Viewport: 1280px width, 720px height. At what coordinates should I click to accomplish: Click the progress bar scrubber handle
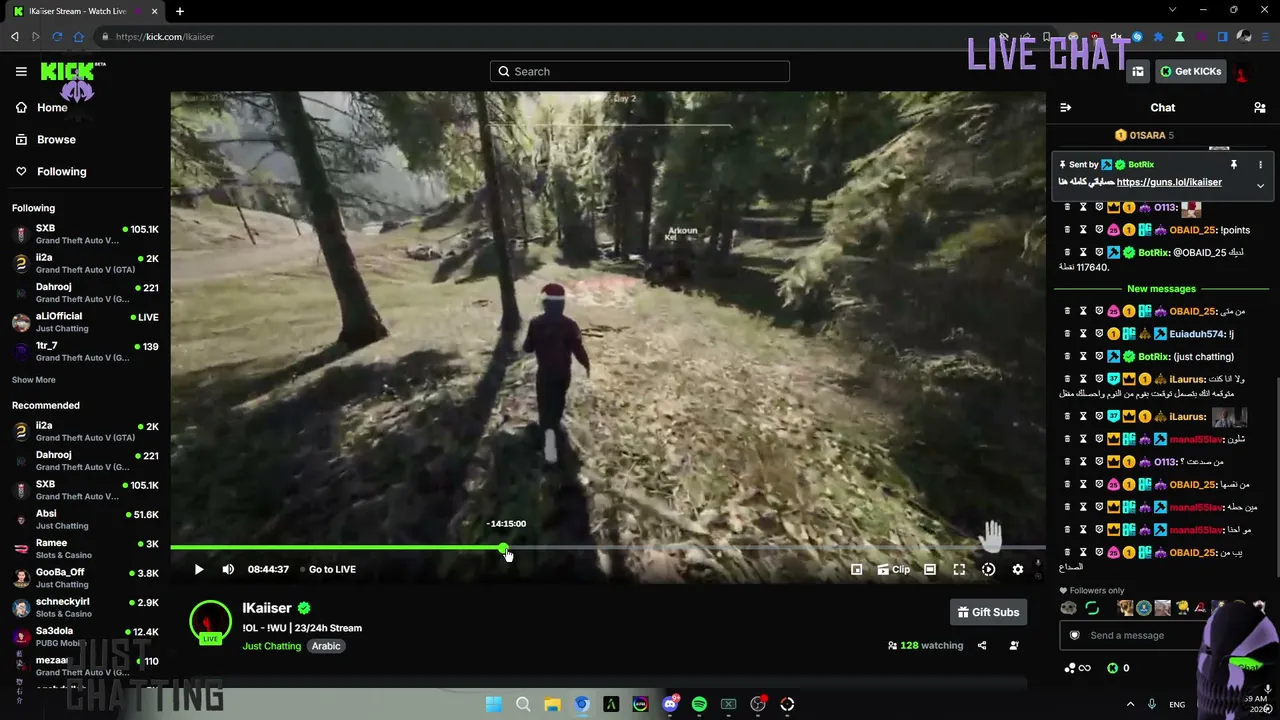503,548
